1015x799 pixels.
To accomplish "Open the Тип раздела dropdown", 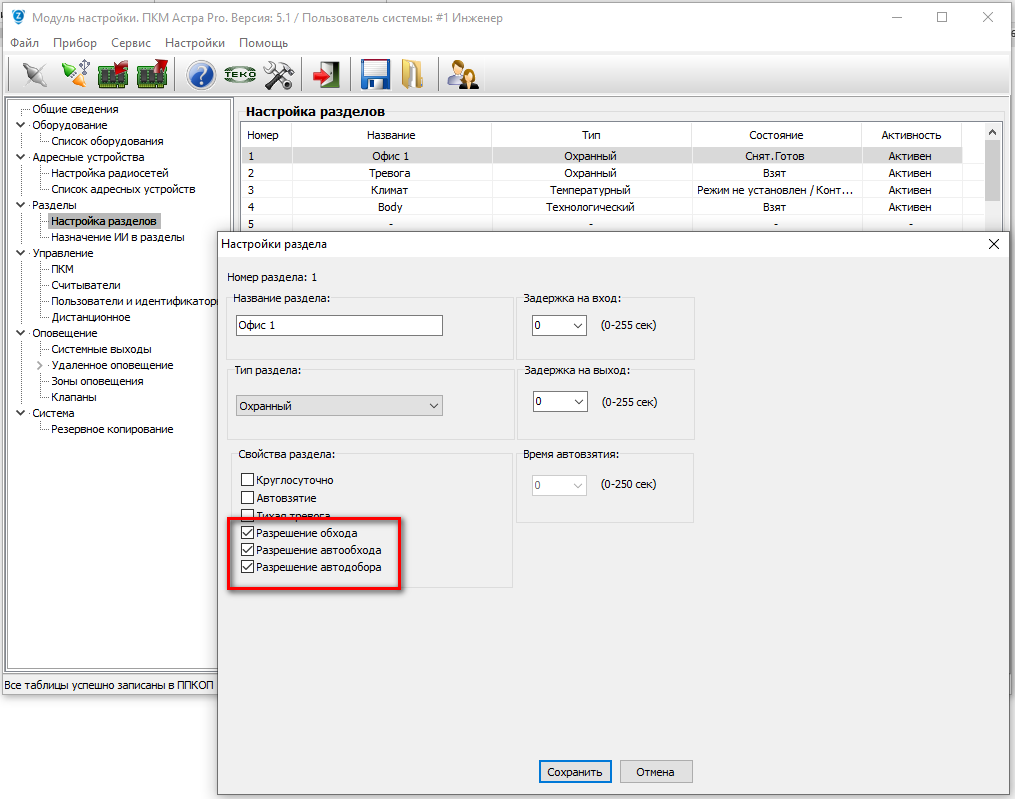I will [339, 406].
